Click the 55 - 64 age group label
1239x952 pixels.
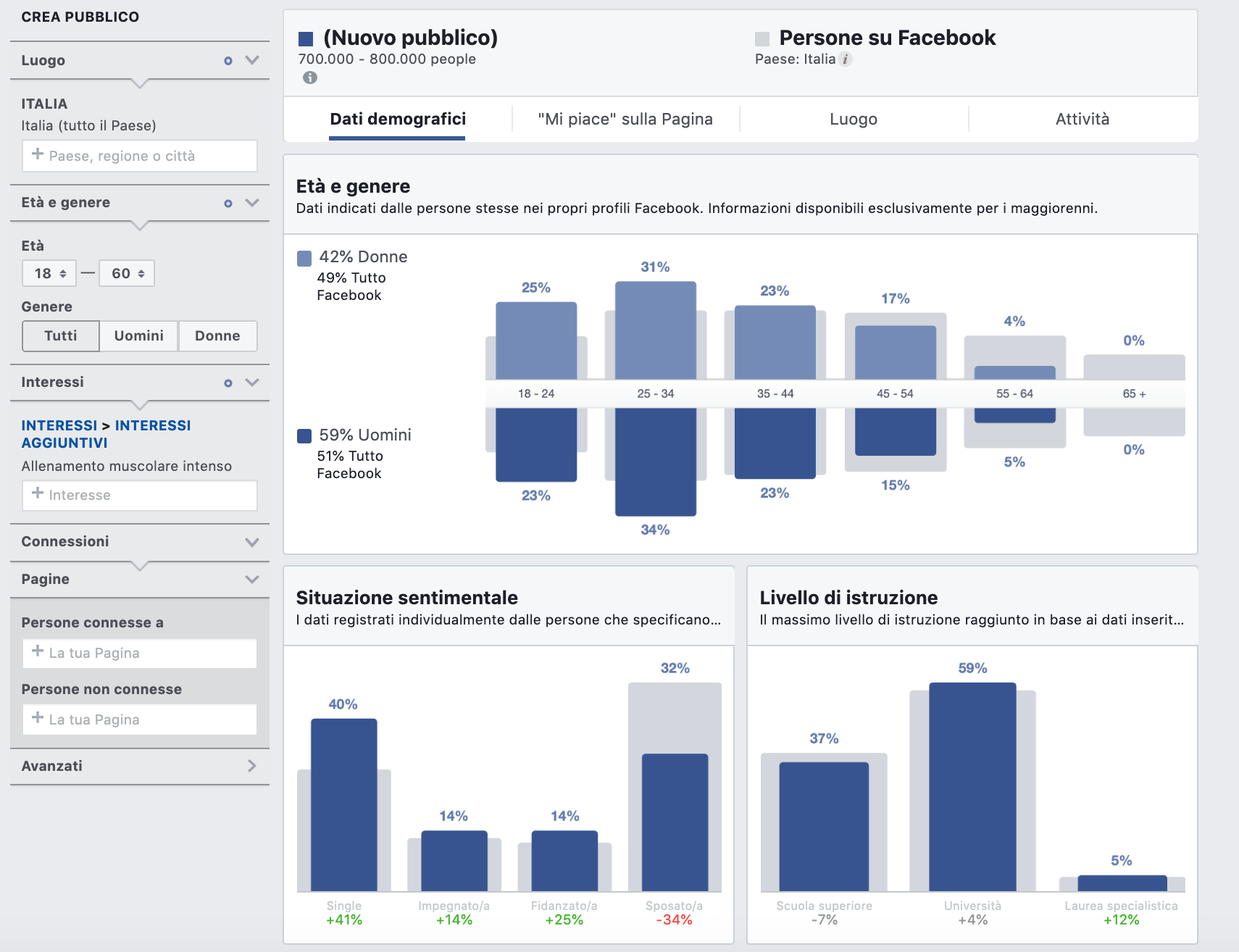click(1014, 393)
